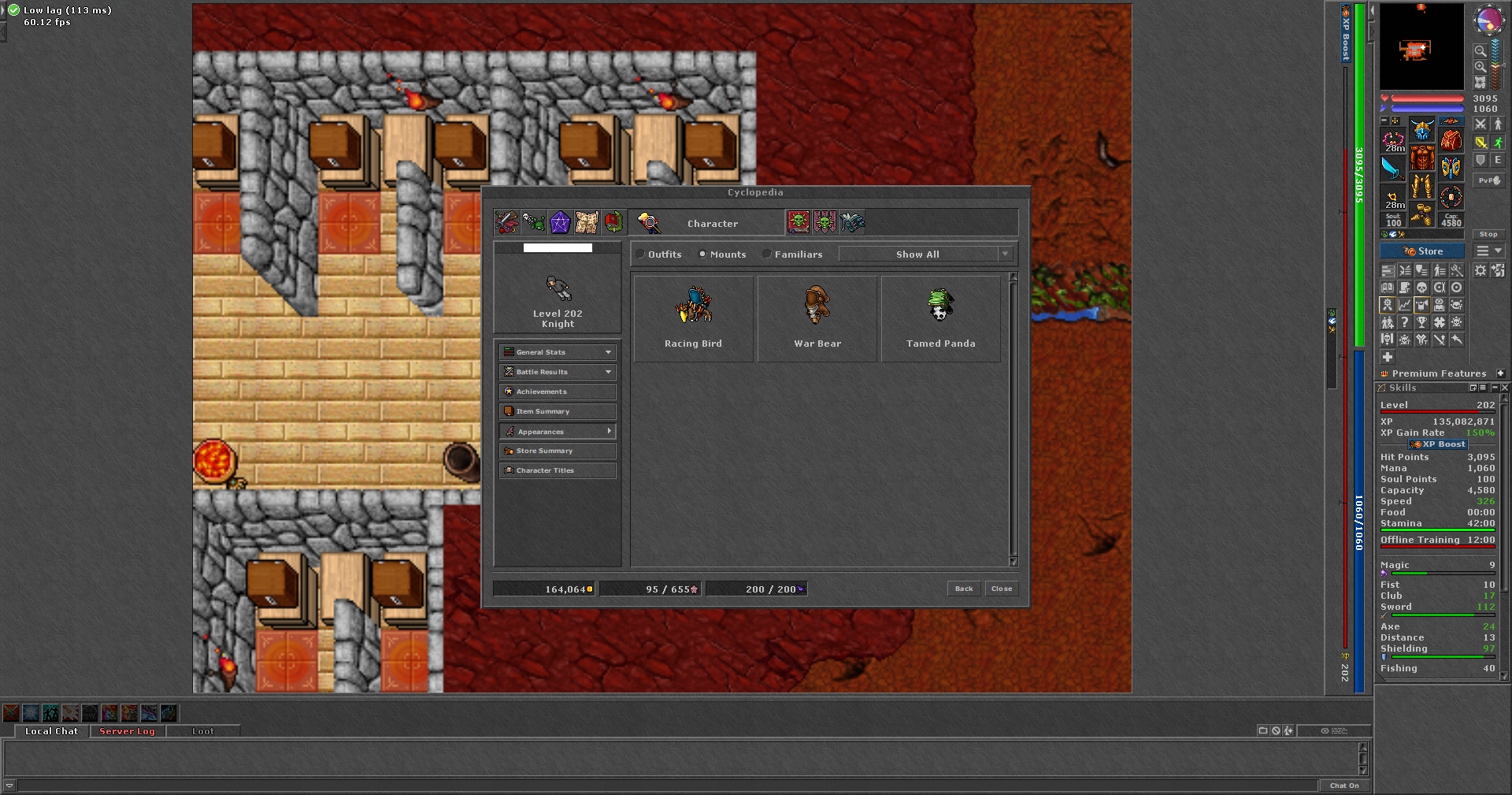Open the Item Summary section
The width and height of the screenshot is (1512, 795).
point(558,411)
